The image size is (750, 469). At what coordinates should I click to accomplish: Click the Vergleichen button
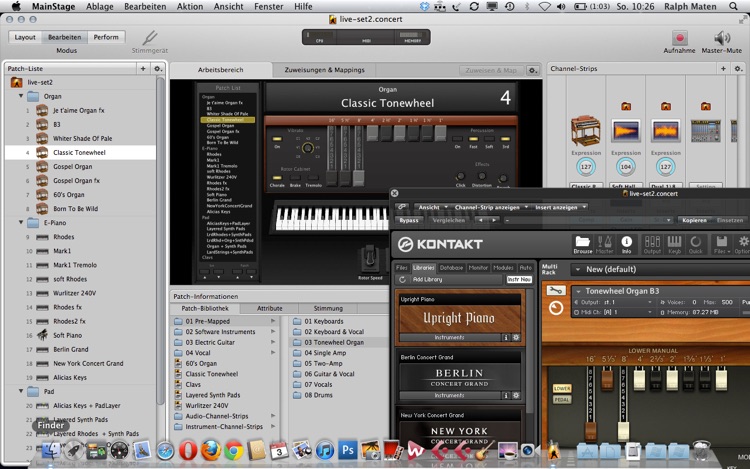(x=449, y=220)
